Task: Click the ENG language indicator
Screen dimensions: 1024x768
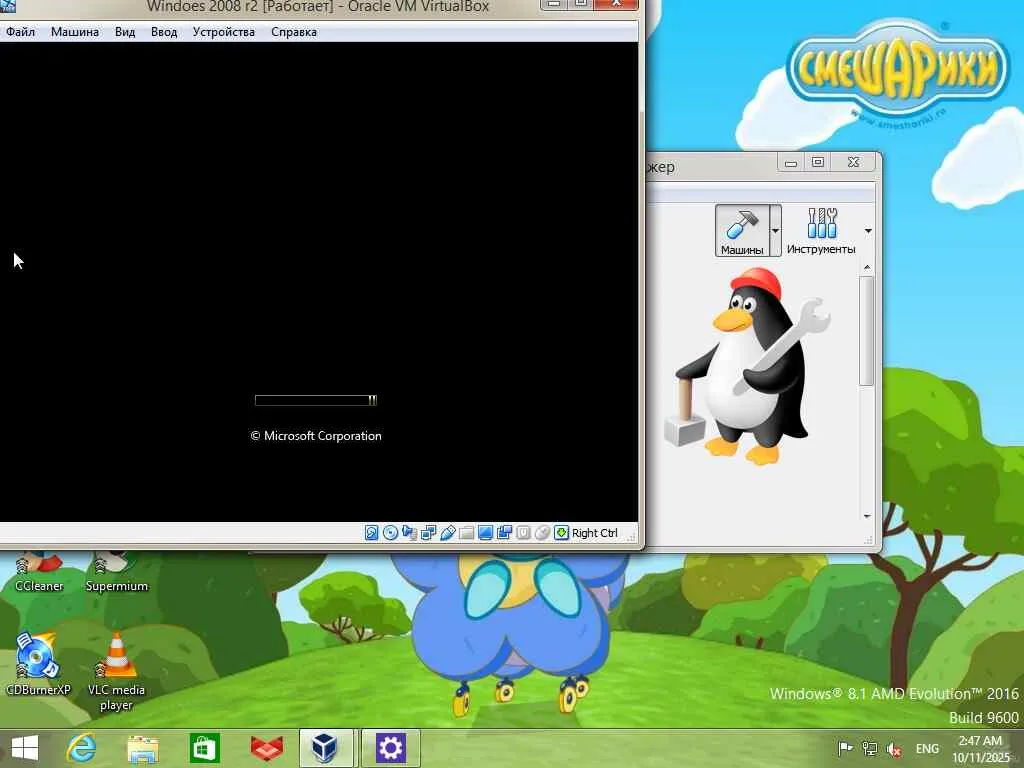Action: coord(927,748)
